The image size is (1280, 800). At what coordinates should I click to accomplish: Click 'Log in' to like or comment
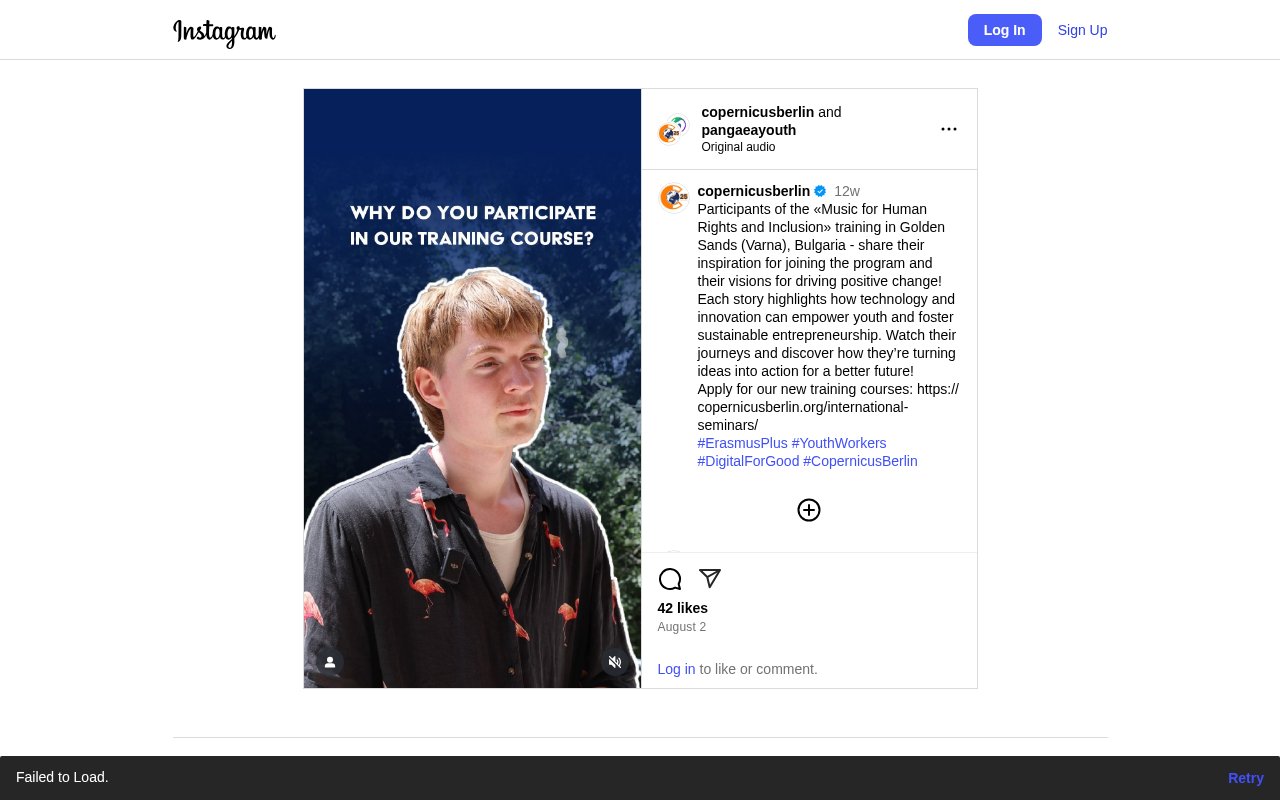pyautogui.click(x=676, y=669)
